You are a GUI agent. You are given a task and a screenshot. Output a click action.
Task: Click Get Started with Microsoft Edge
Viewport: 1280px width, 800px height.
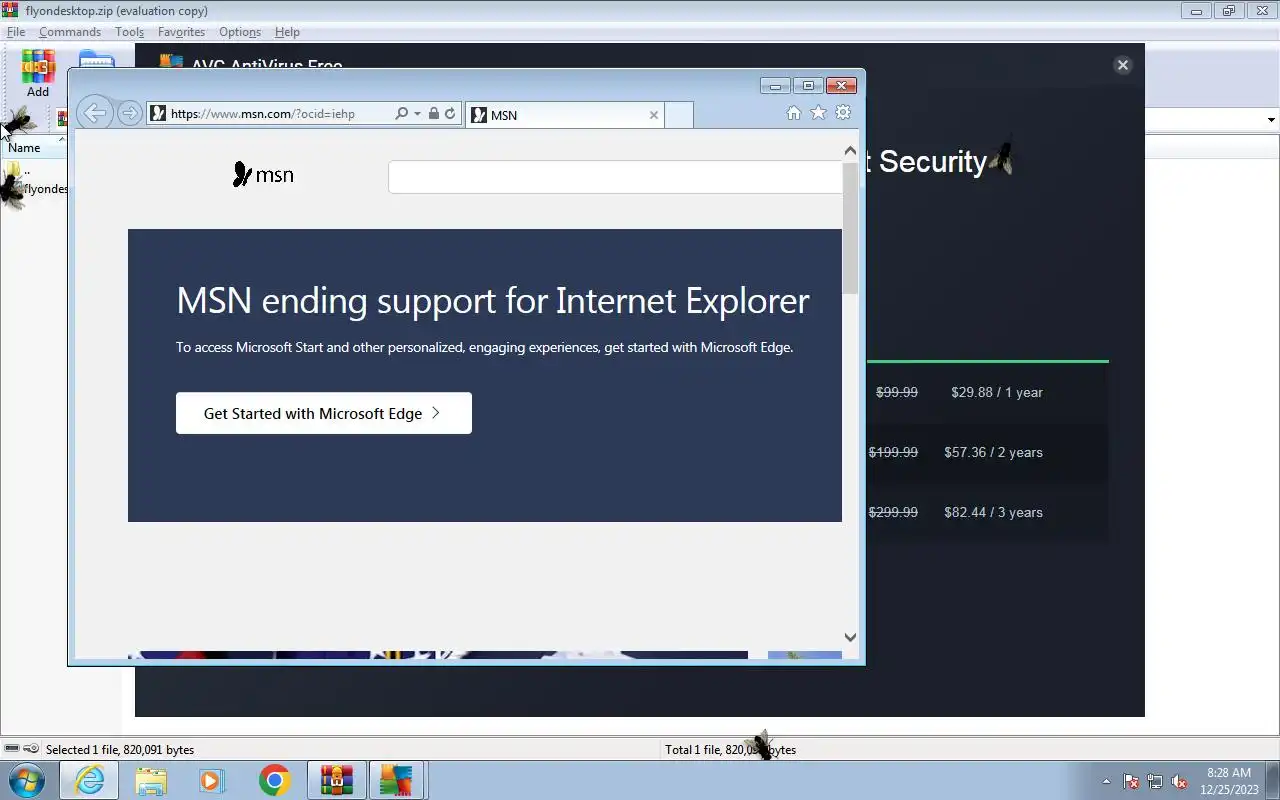click(x=324, y=413)
